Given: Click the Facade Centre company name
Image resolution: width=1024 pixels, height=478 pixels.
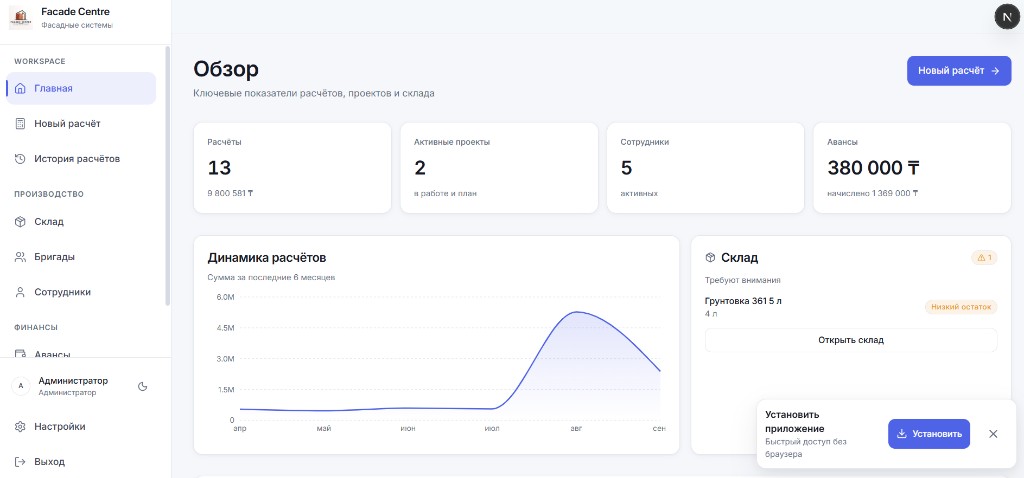Looking at the screenshot, I should click(75, 12).
